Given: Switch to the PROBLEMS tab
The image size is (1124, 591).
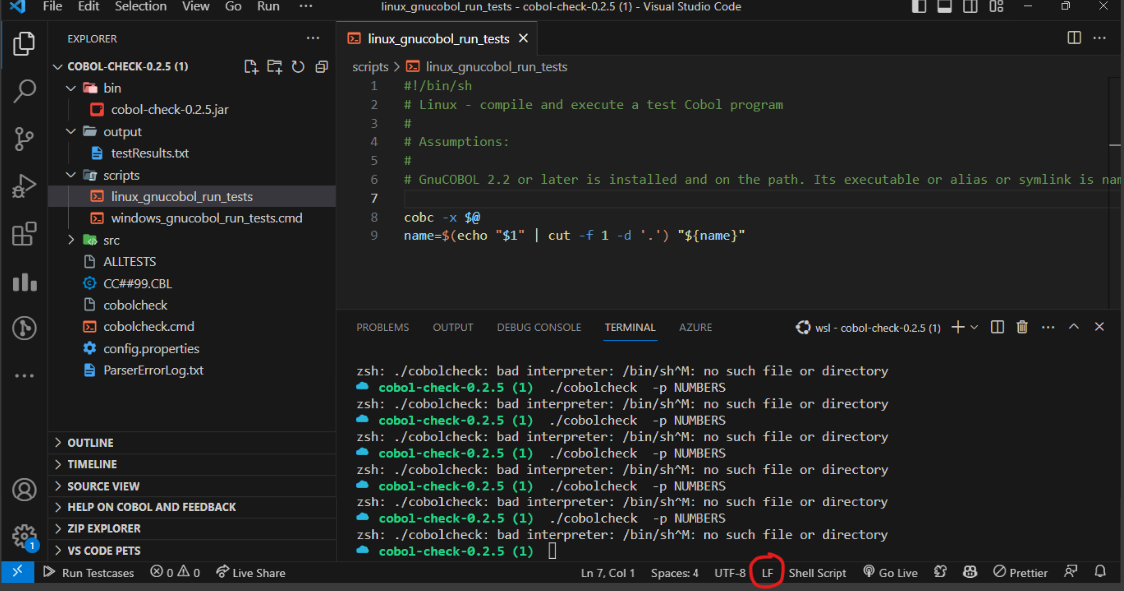Looking at the screenshot, I should tap(381, 326).
